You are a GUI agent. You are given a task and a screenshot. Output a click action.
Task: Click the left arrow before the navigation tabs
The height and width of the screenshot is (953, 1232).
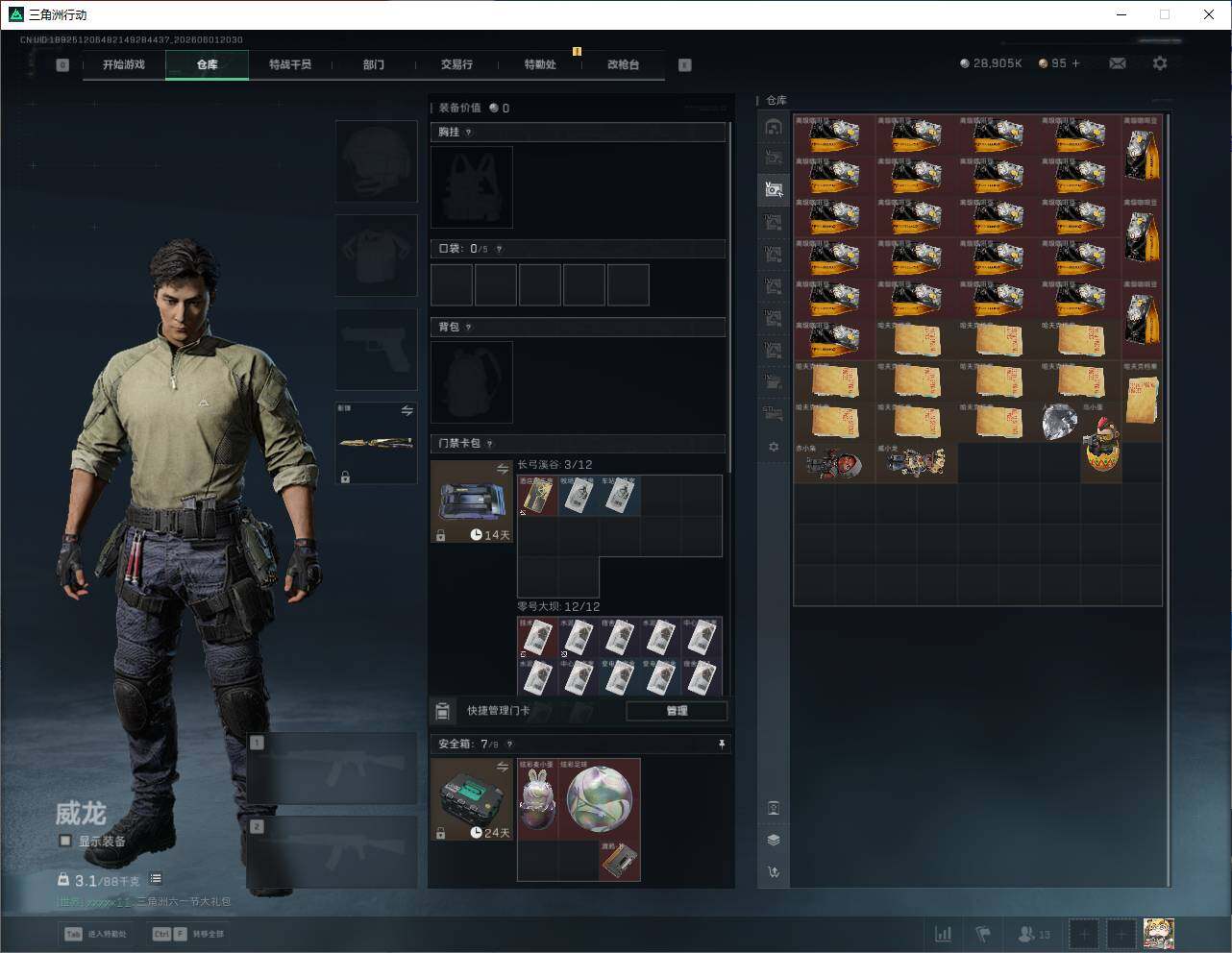click(x=62, y=65)
